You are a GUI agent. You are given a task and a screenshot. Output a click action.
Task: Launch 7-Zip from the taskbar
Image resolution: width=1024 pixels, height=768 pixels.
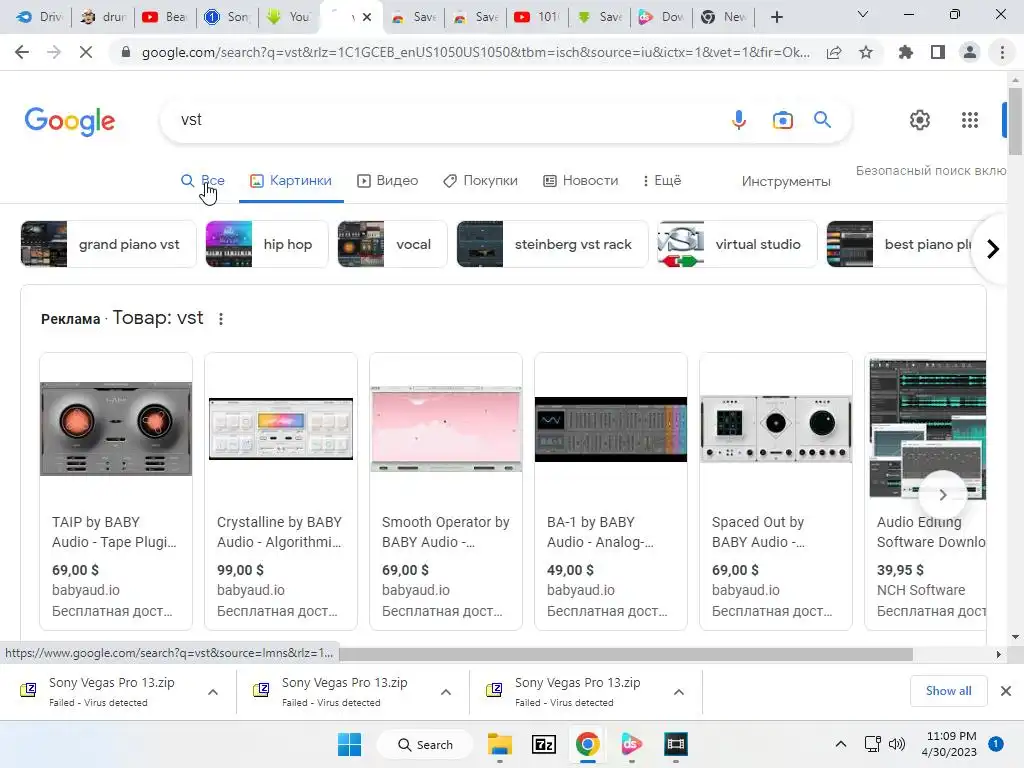[544, 744]
